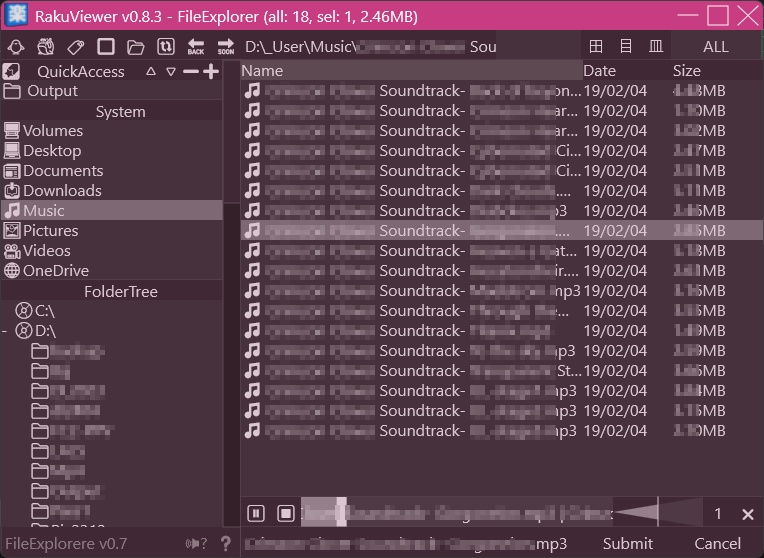Open Documents in System list
Image resolution: width=764 pixels, height=558 pixels.
(112, 171)
